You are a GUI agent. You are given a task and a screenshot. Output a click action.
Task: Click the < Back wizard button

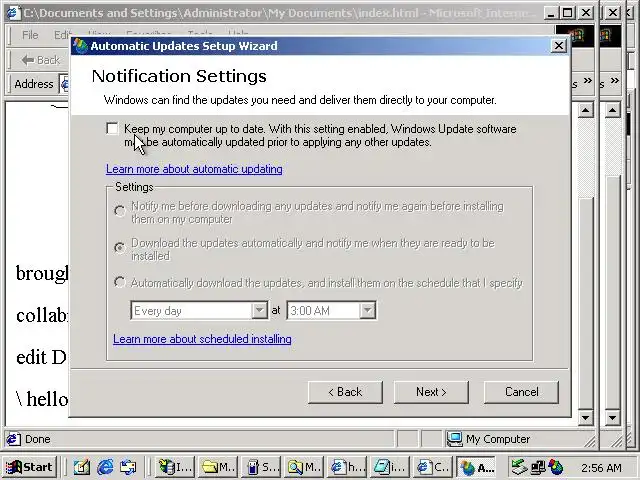tap(345, 392)
